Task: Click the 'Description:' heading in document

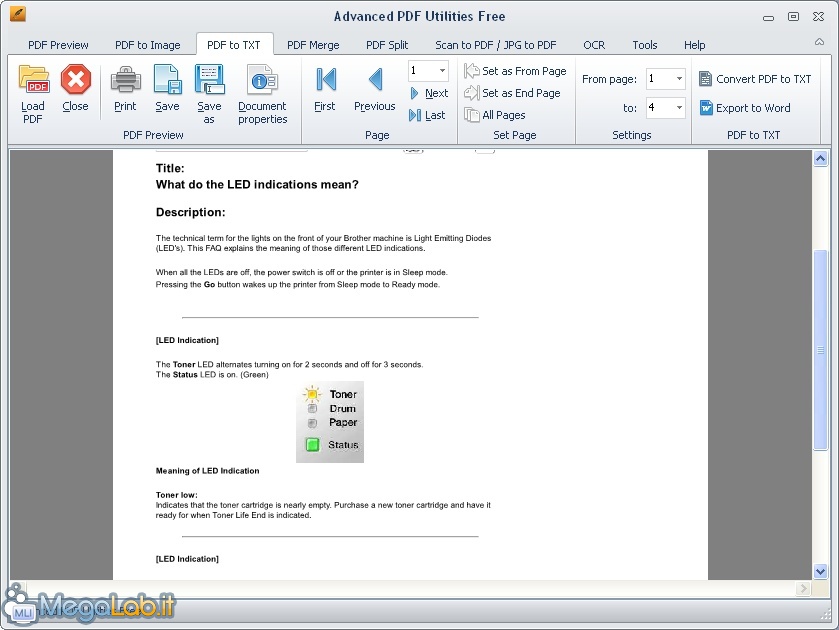Action: [x=190, y=212]
